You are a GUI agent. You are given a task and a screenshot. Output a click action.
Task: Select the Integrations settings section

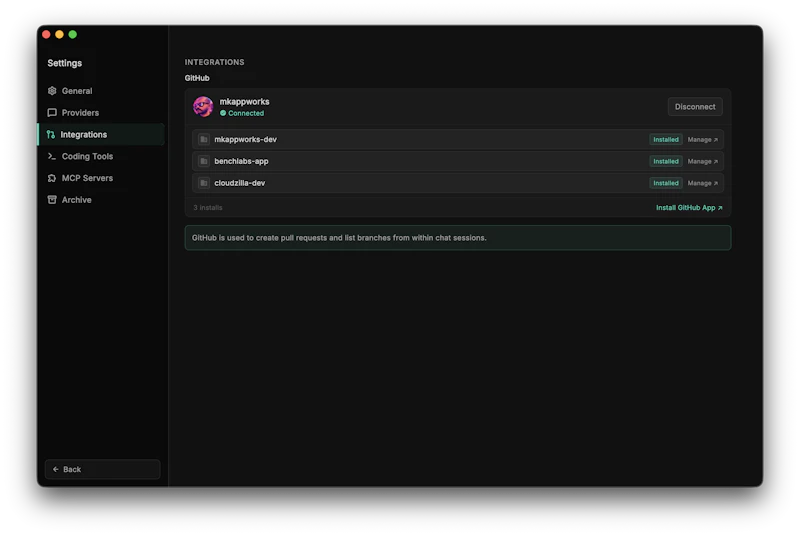[x=101, y=135]
